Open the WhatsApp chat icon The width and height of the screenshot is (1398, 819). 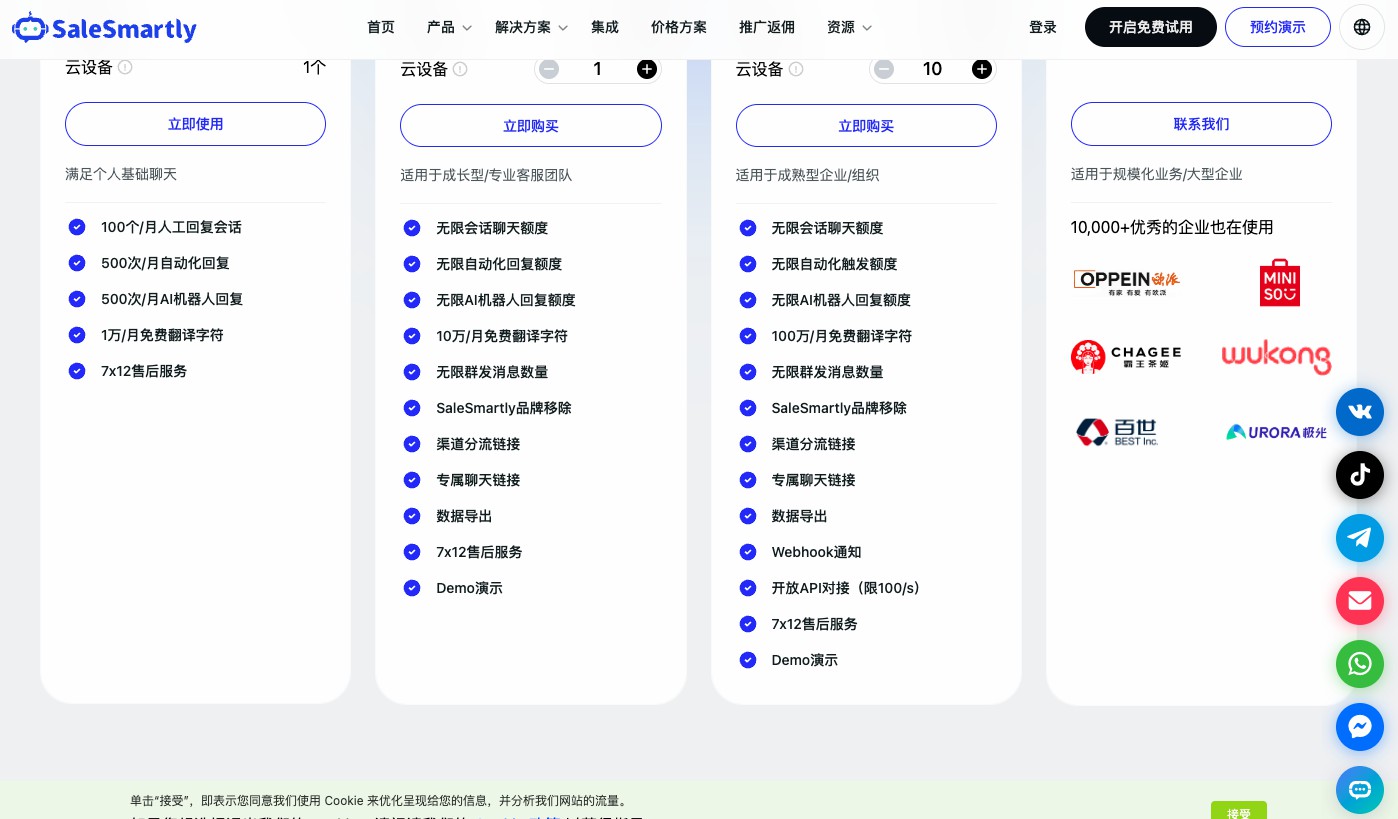tap(1359, 664)
